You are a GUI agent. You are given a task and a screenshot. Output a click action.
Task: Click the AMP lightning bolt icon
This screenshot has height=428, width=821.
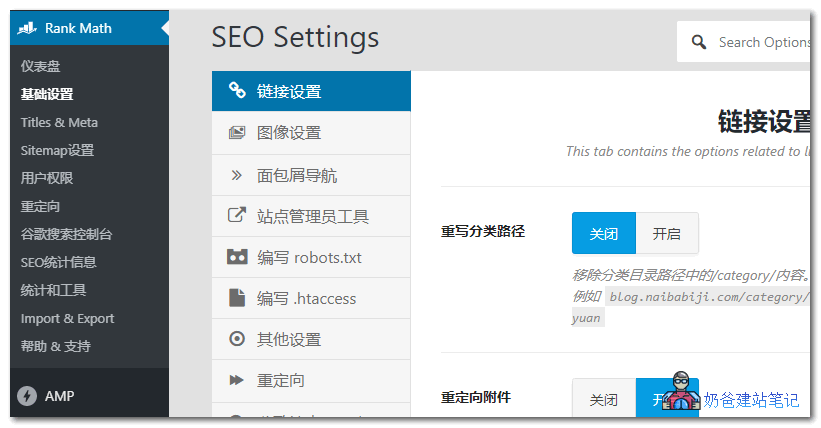[28, 396]
